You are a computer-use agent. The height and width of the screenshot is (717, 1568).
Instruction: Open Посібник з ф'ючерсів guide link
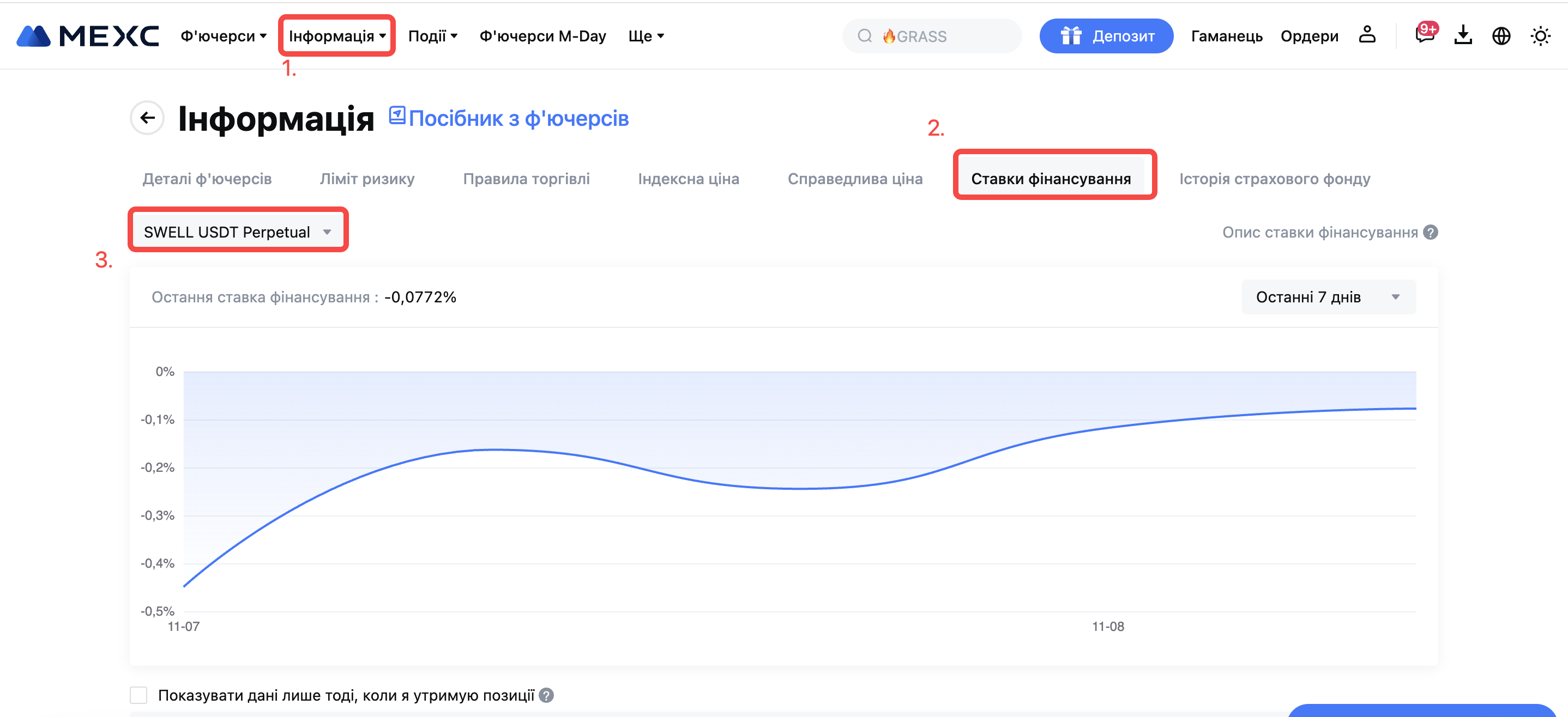click(x=509, y=118)
